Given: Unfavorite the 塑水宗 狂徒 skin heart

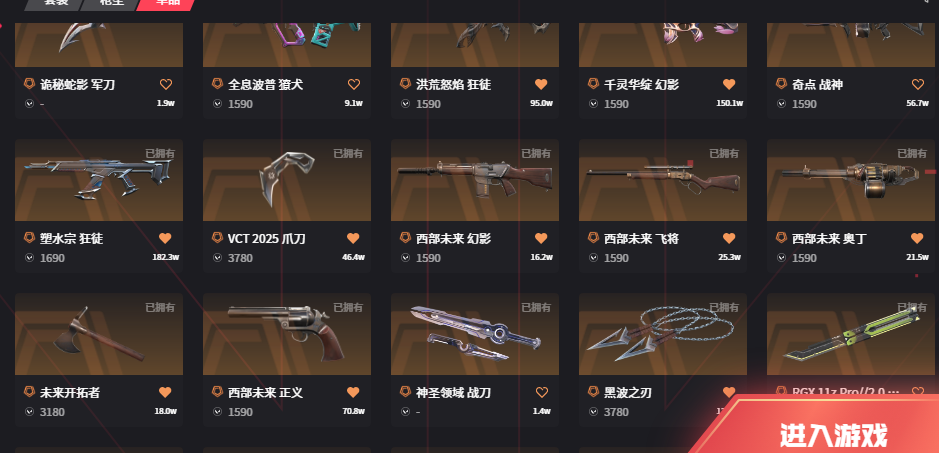Looking at the screenshot, I should (x=165, y=238).
